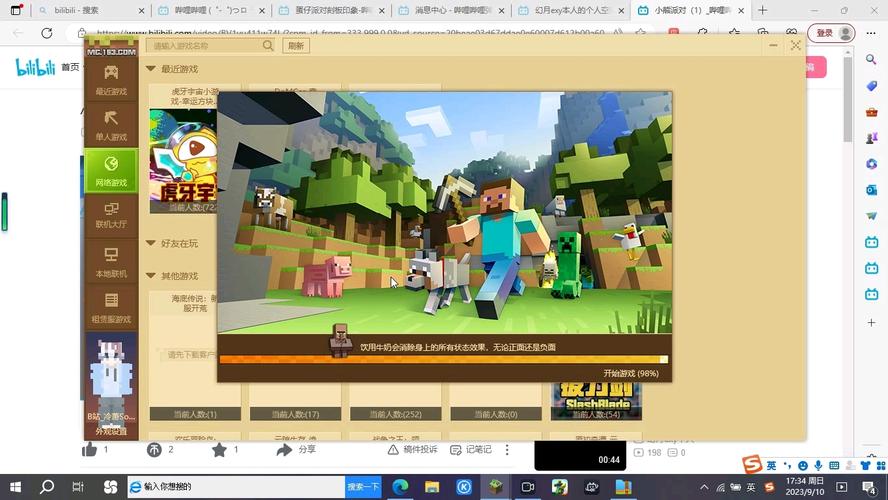Click the 当前人数(17) label

(295, 414)
